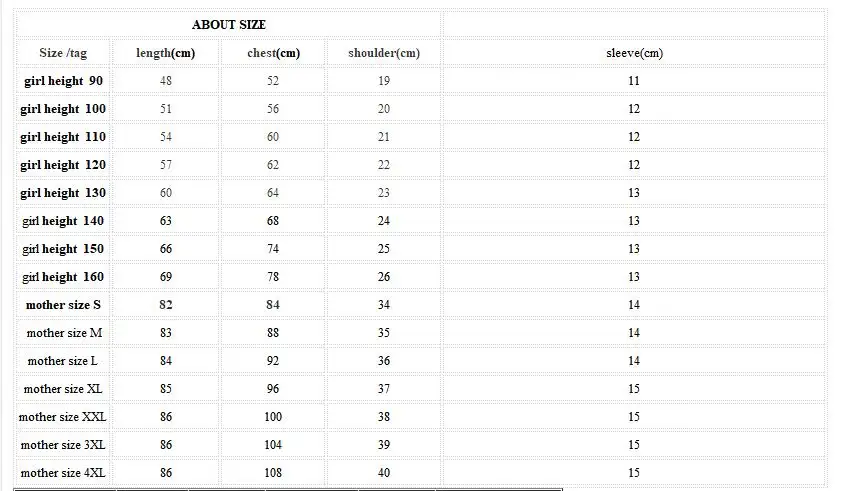864x491 pixels.
Task: Click the length(cm) column header
Action: [165, 53]
